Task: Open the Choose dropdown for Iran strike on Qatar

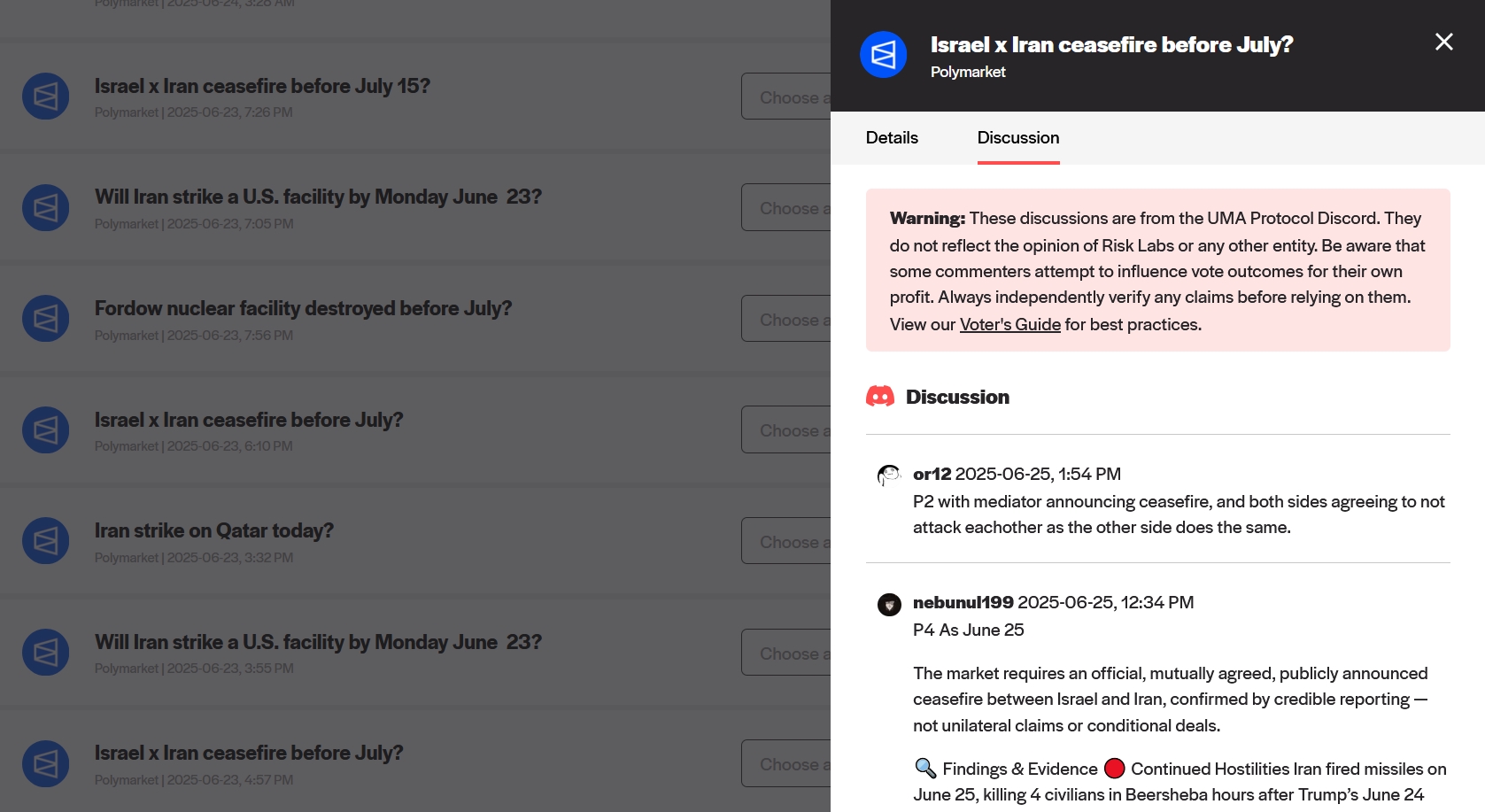Action: click(x=785, y=542)
